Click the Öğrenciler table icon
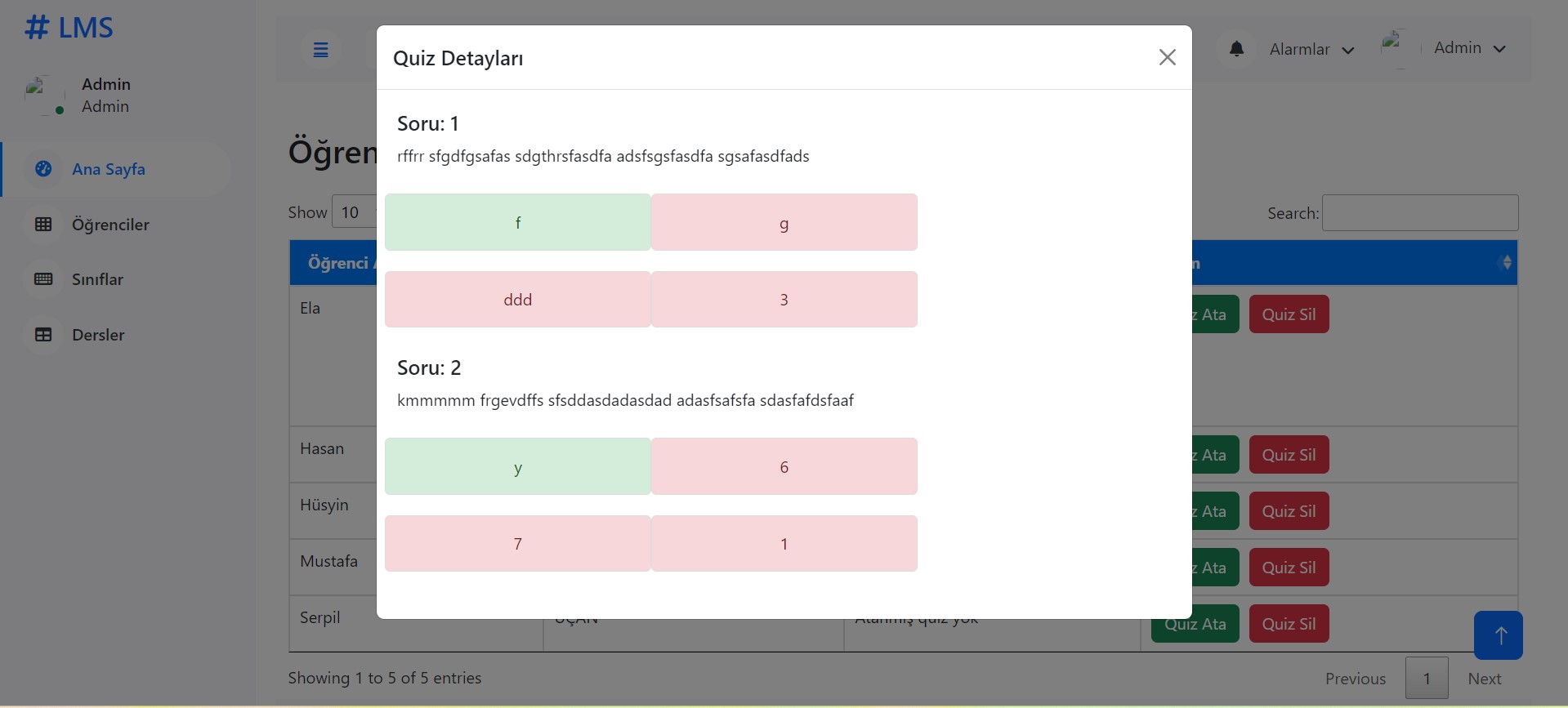Image resolution: width=1568 pixels, height=708 pixels. [43, 225]
